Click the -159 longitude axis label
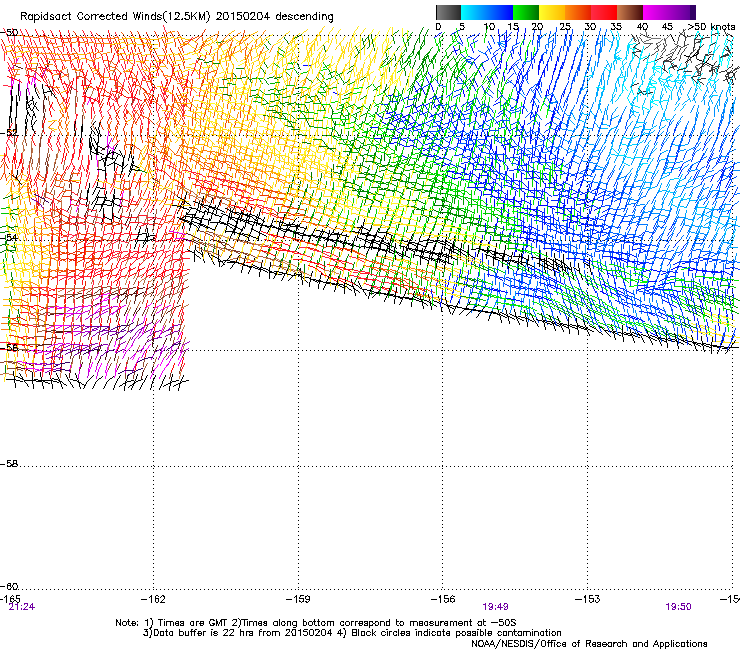Image resolution: width=740 pixels, height=650 pixels. tap(298, 599)
